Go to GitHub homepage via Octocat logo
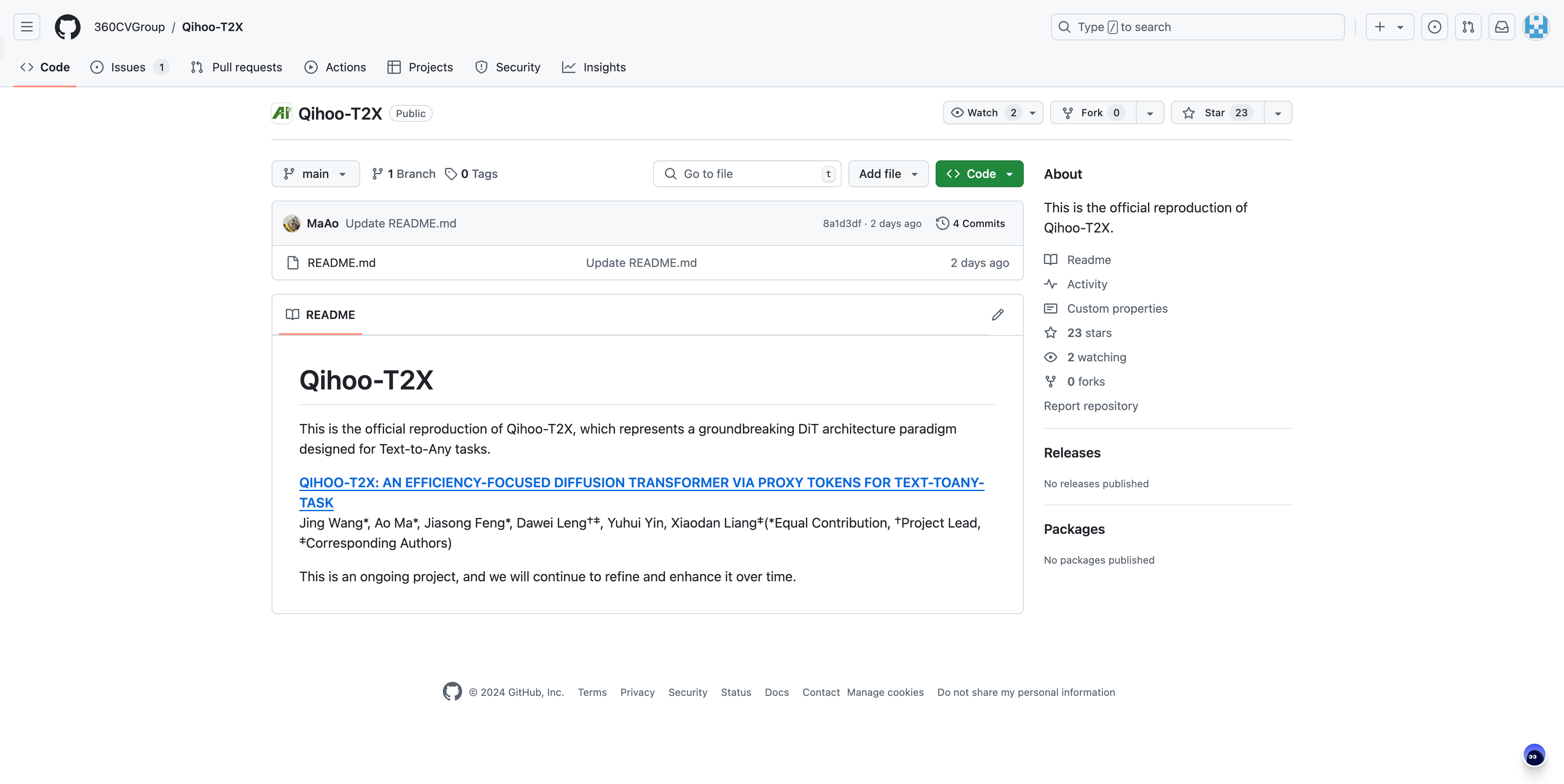The height and width of the screenshot is (784, 1564). point(68,27)
